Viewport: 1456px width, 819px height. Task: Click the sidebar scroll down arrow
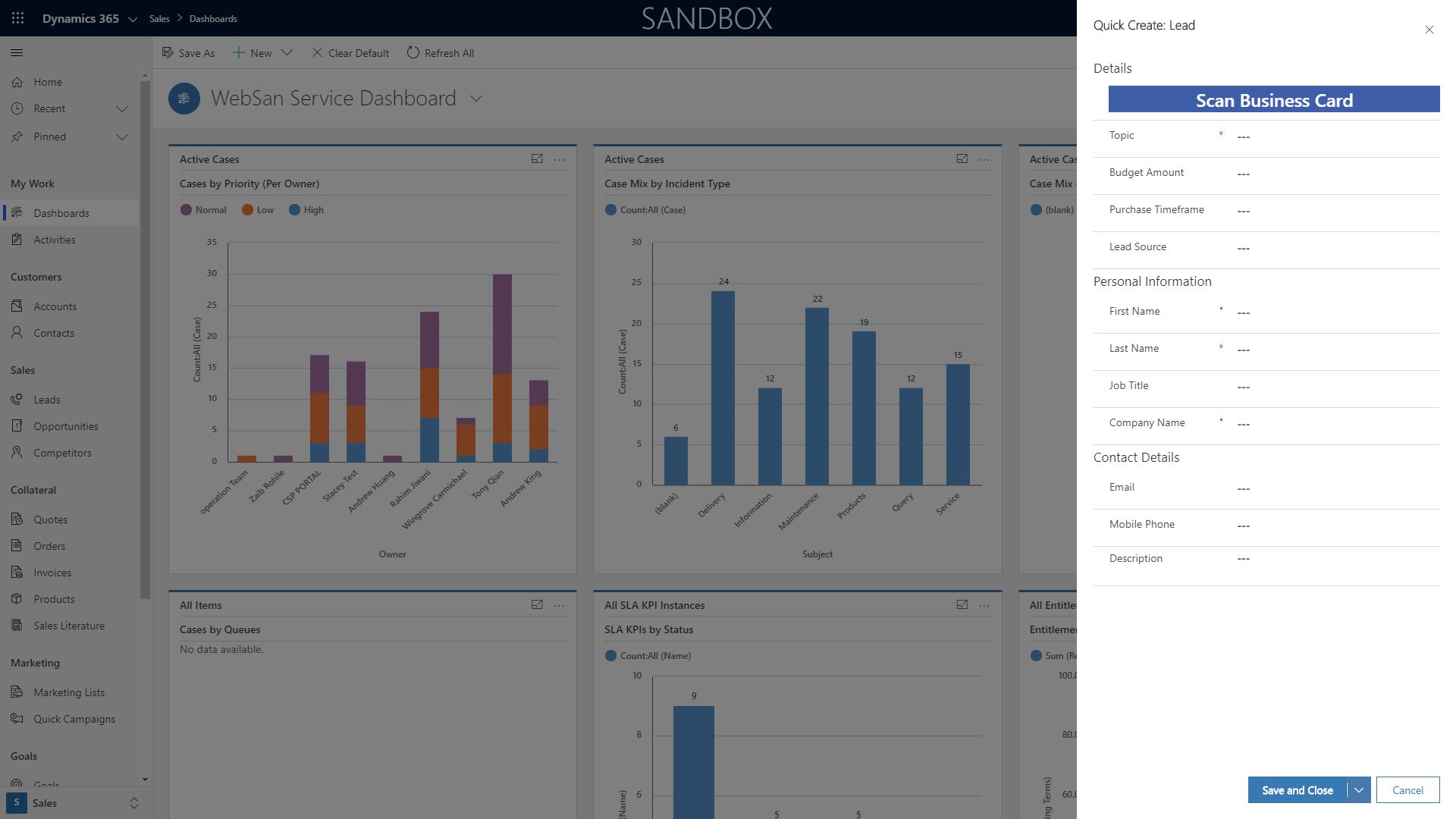point(145,780)
